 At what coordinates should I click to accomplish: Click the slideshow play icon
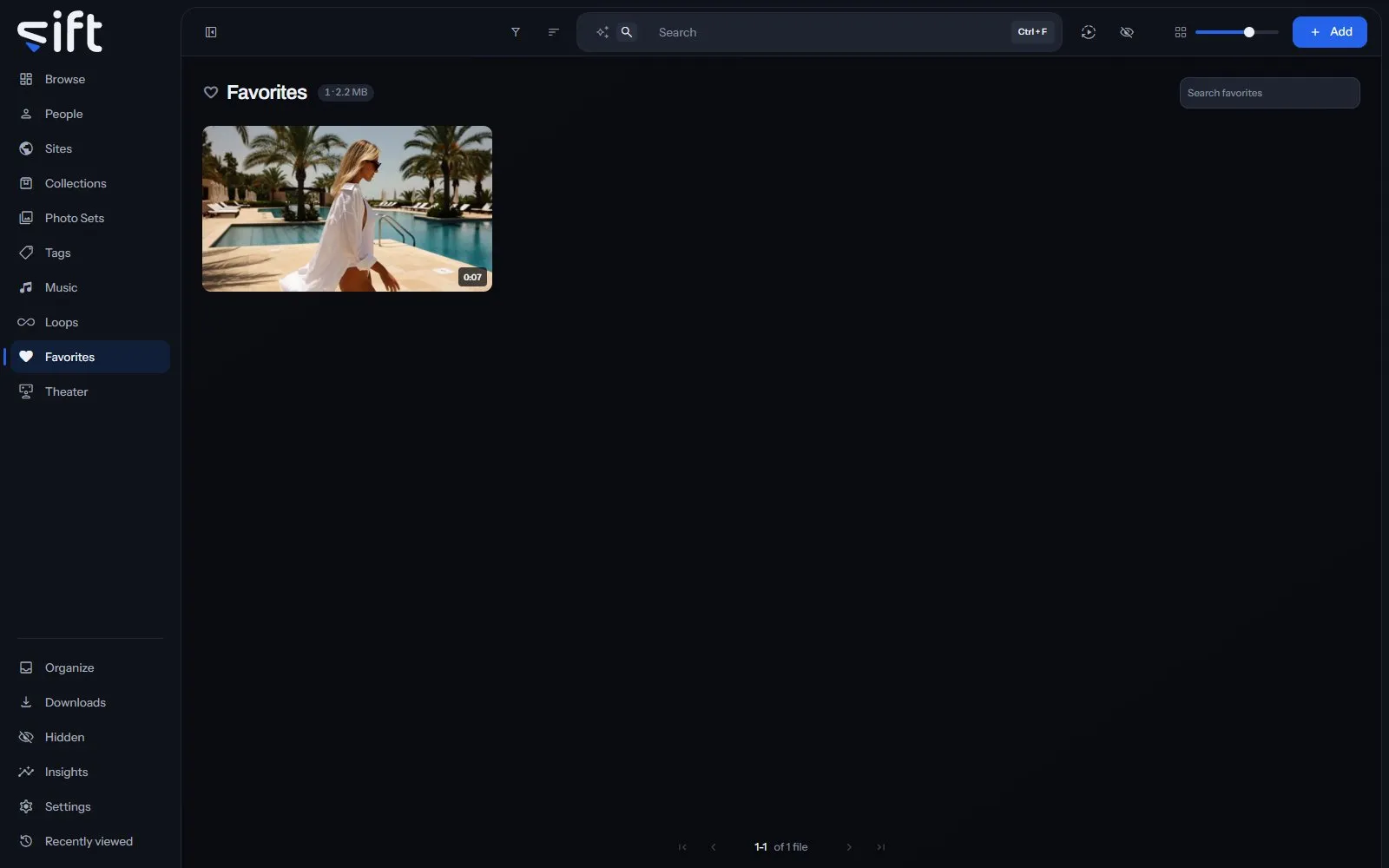1089,32
